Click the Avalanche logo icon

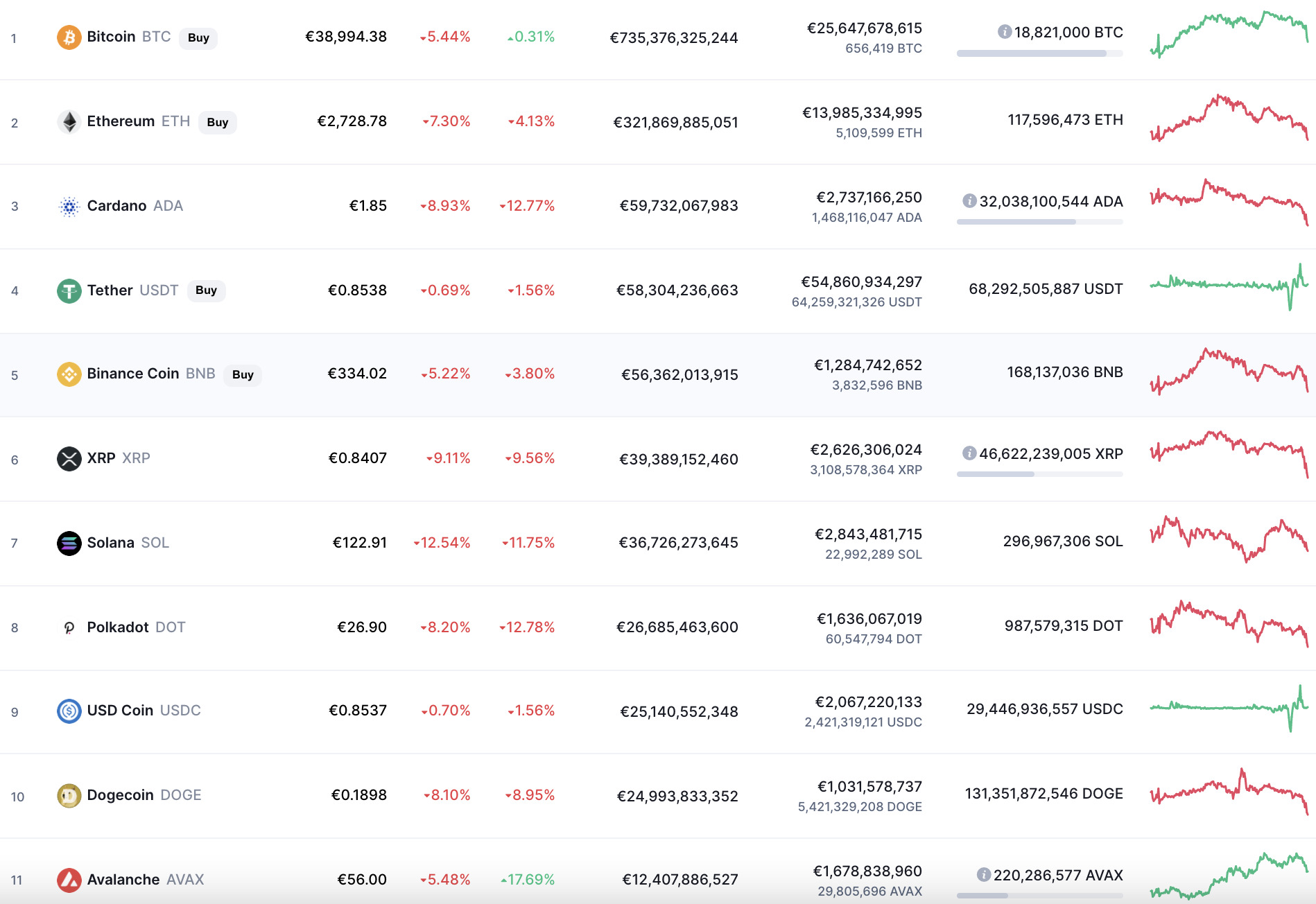point(69,880)
